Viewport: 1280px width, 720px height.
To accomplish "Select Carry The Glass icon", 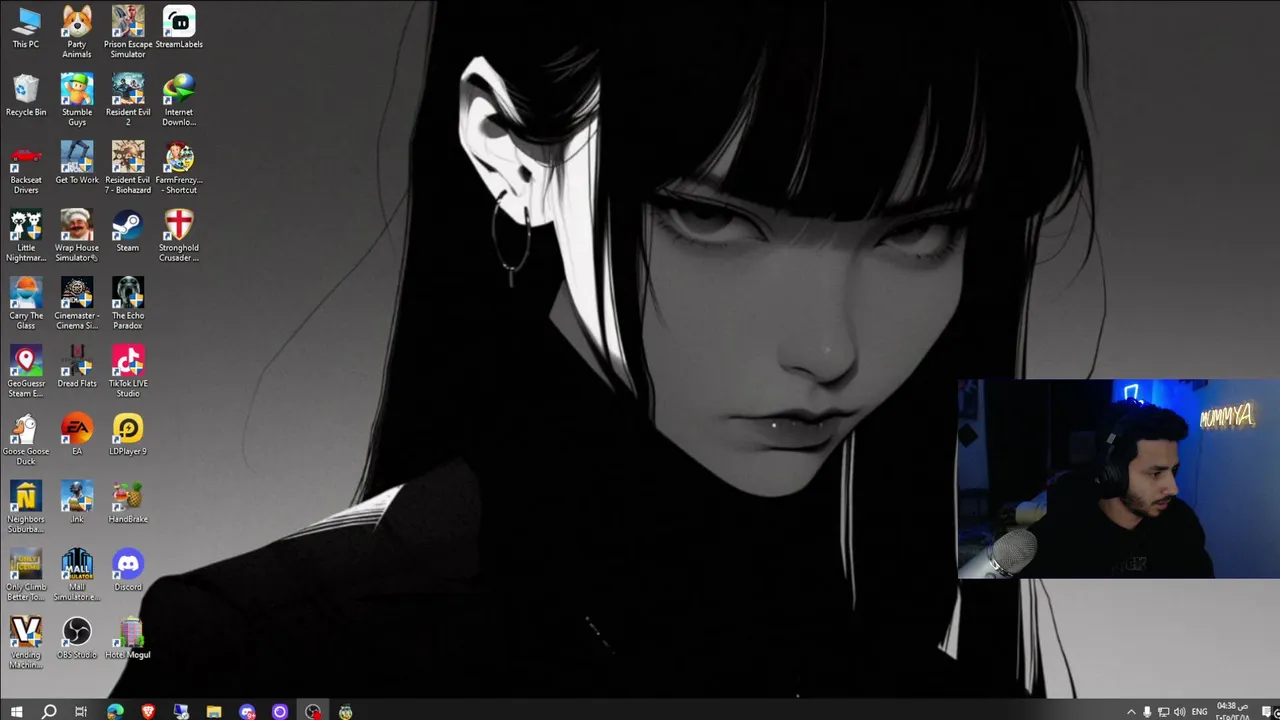I will 26,303.
